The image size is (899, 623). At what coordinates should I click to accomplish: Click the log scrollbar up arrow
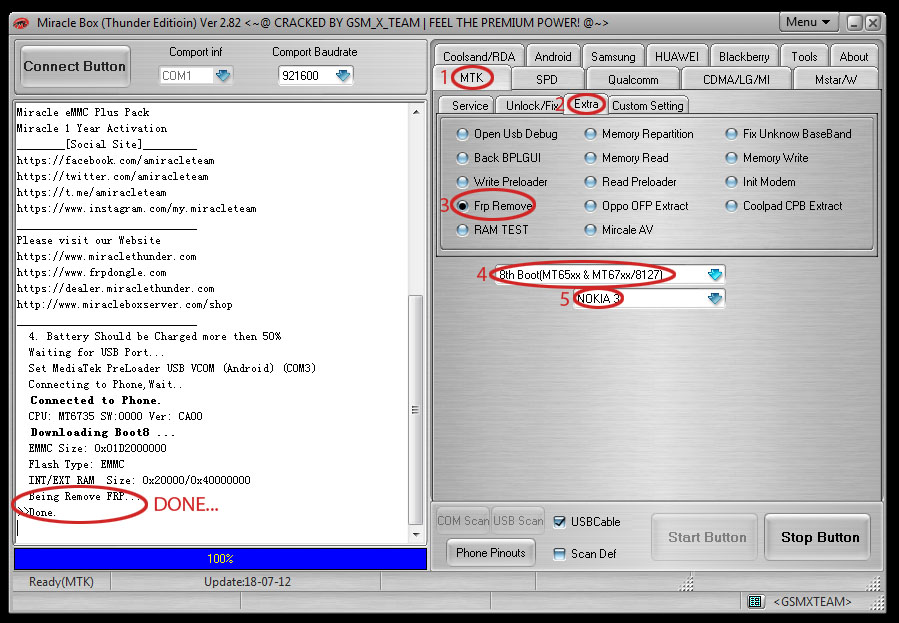click(x=416, y=112)
